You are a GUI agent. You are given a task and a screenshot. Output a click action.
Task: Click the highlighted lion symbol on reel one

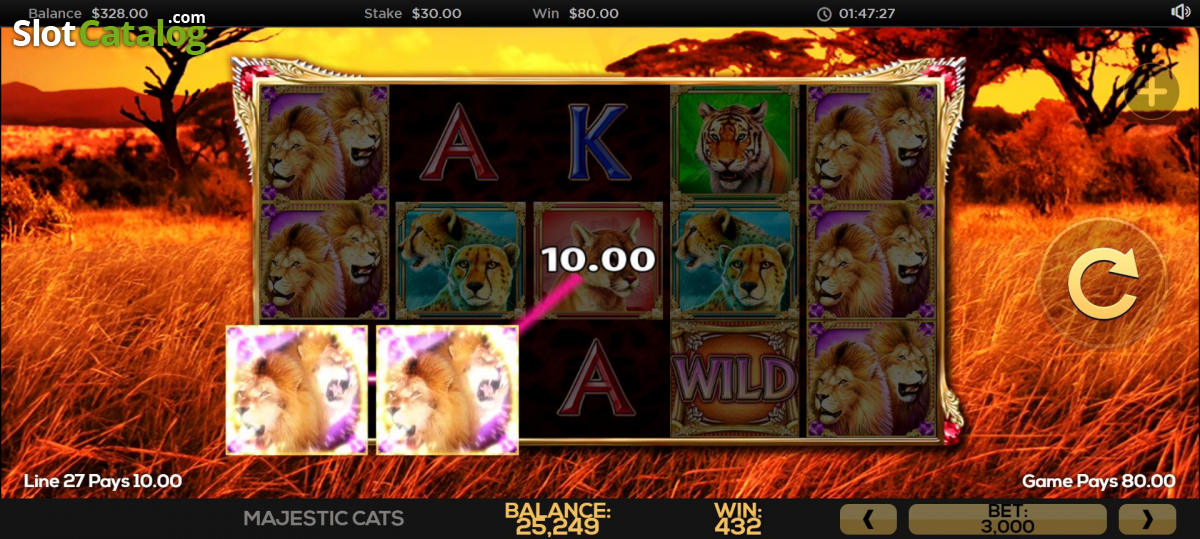point(297,389)
